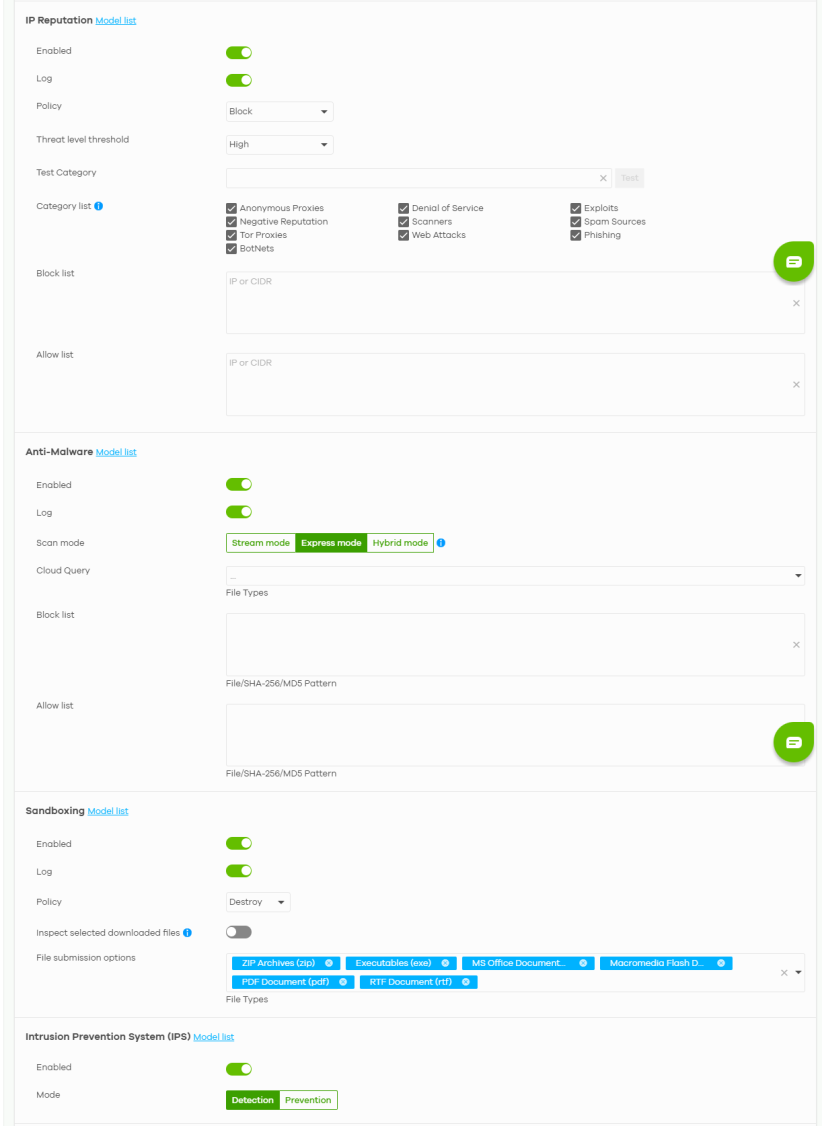Uncheck the Phishing category checkbox
The height and width of the screenshot is (1126, 822).
tap(576, 235)
